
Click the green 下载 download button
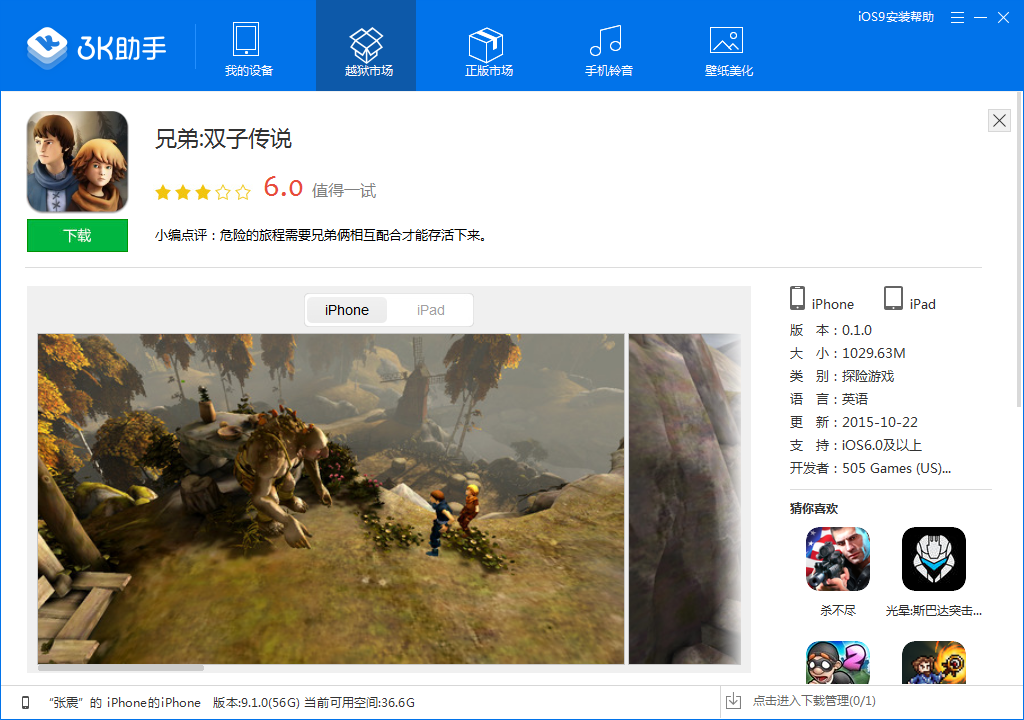click(x=77, y=235)
